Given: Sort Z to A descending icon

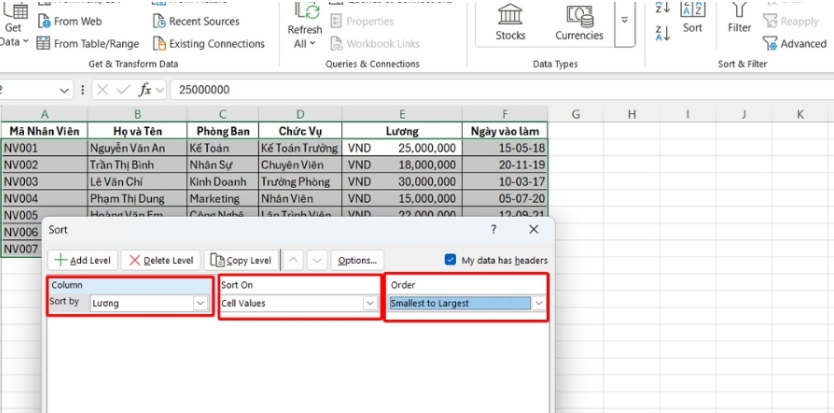Looking at the screenshot, I should coord(663,33).
